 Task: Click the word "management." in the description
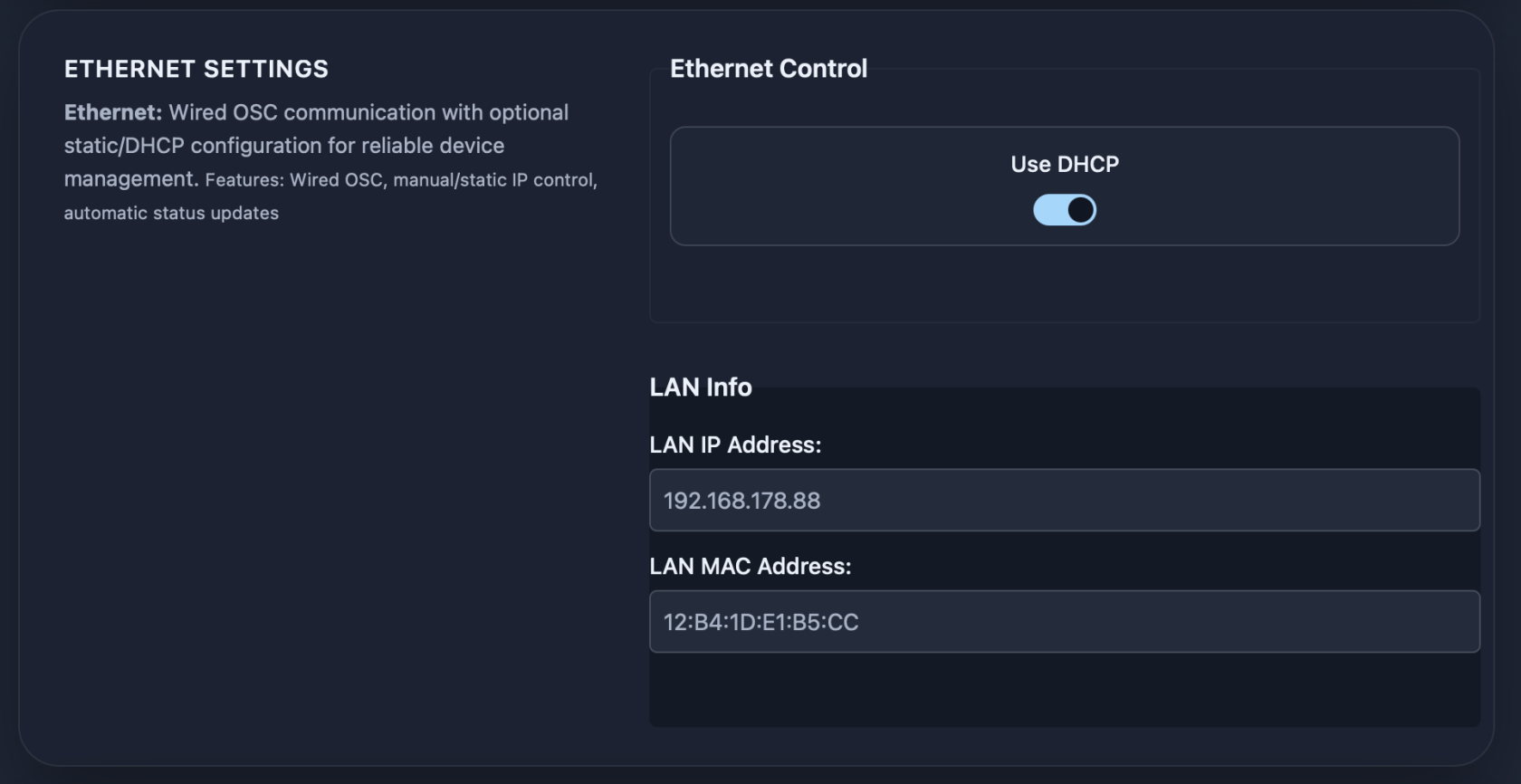pos(130,179)
